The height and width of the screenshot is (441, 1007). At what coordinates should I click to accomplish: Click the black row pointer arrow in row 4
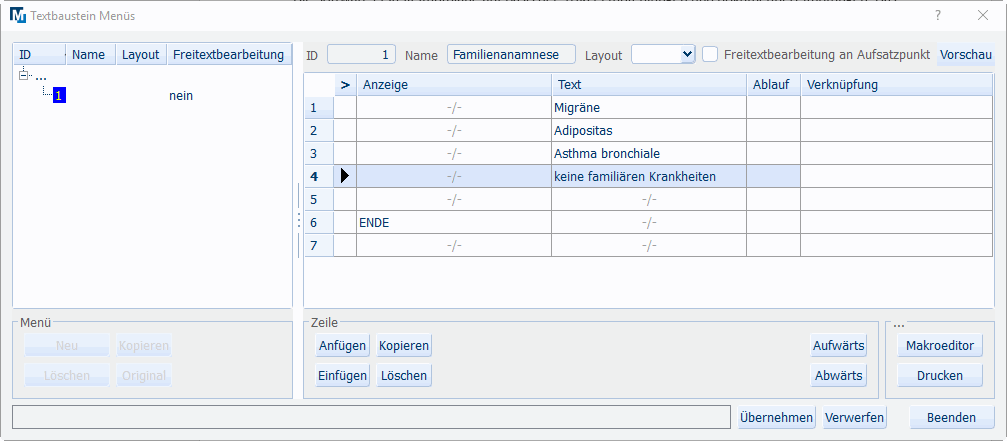pos(345,176)
